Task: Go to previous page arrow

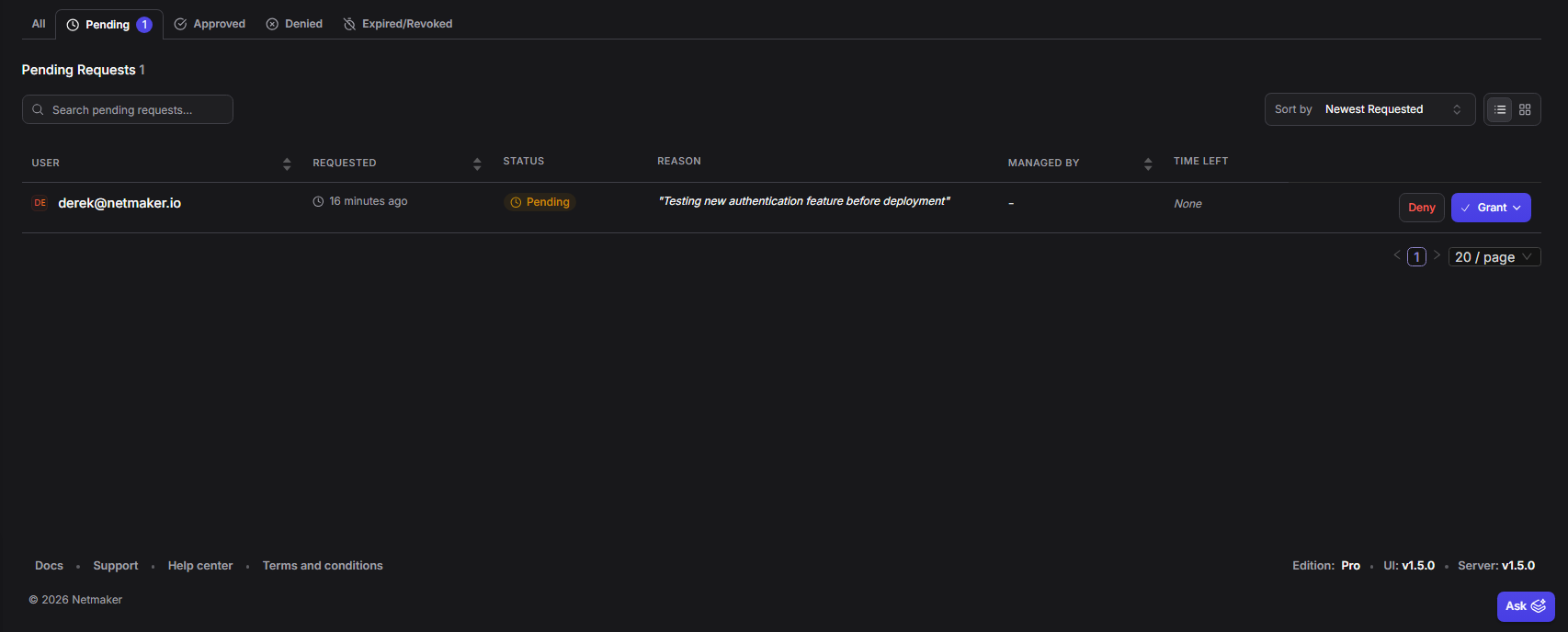Action: [x=1397, y=255]
